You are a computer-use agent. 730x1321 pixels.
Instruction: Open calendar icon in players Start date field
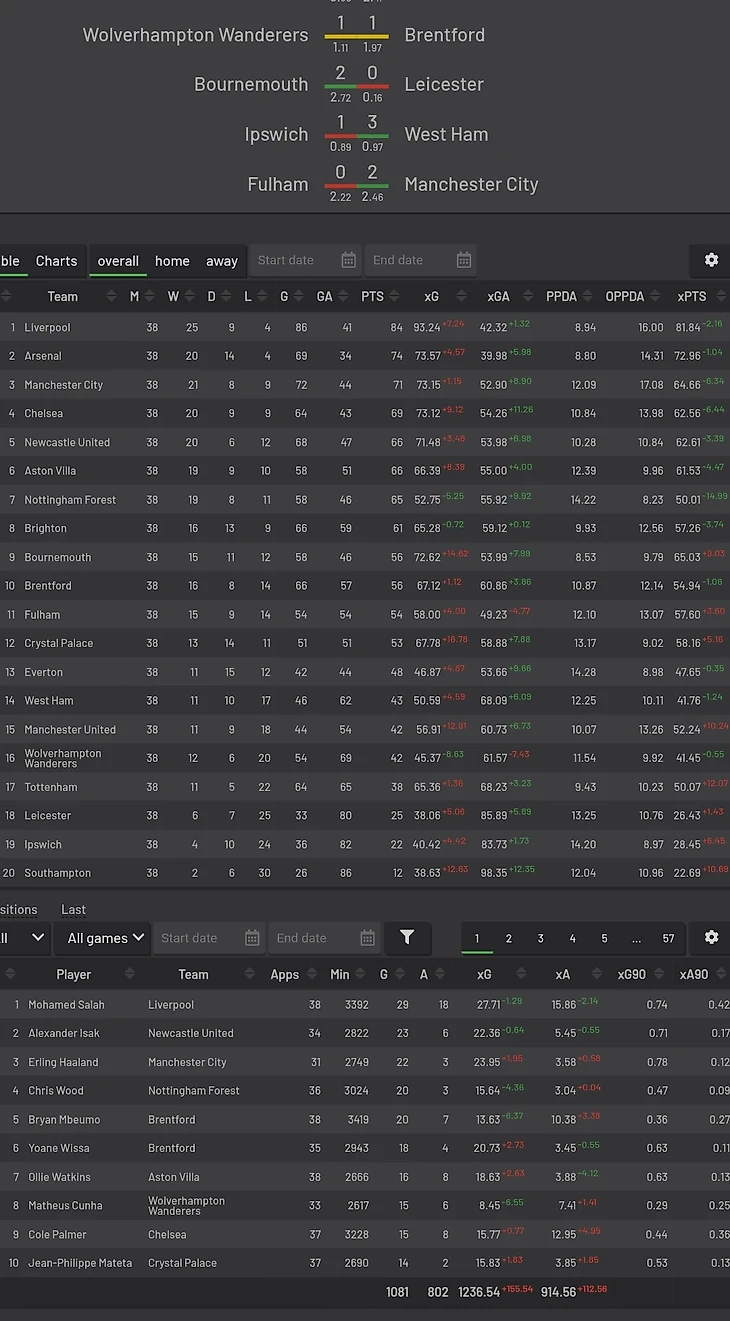(252, 938)
